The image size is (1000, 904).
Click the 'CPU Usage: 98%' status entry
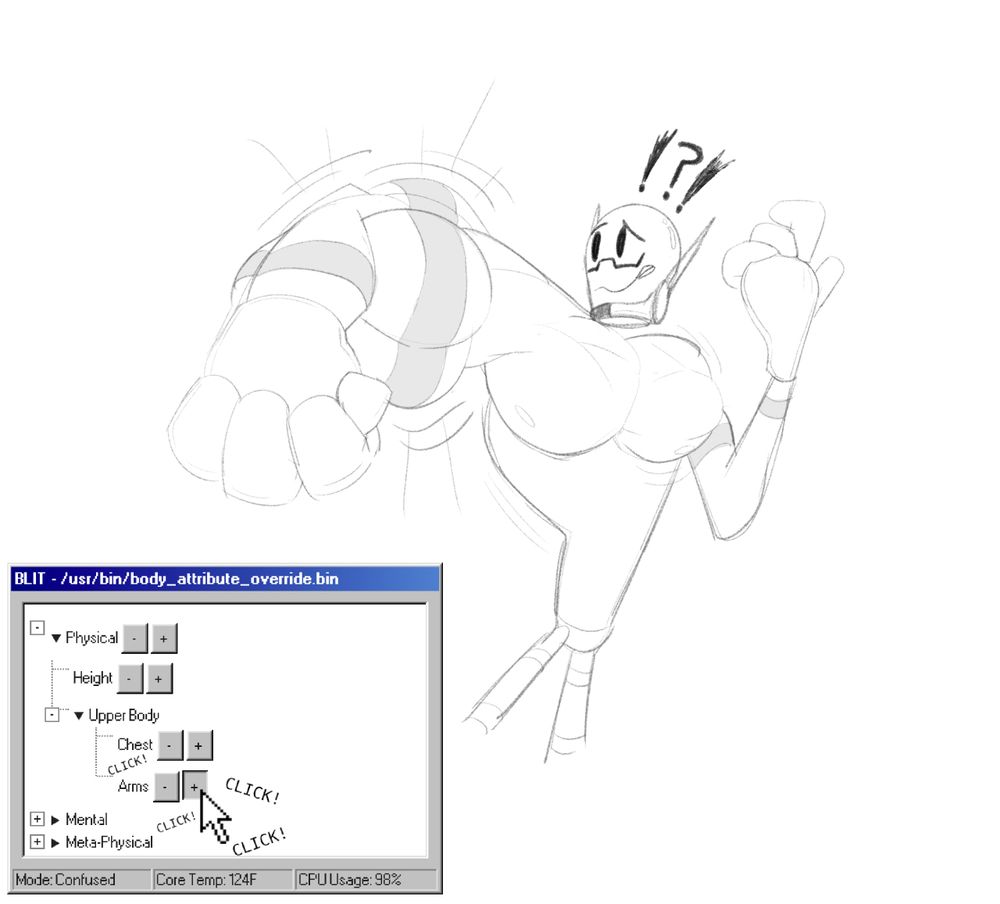point(366,880)
